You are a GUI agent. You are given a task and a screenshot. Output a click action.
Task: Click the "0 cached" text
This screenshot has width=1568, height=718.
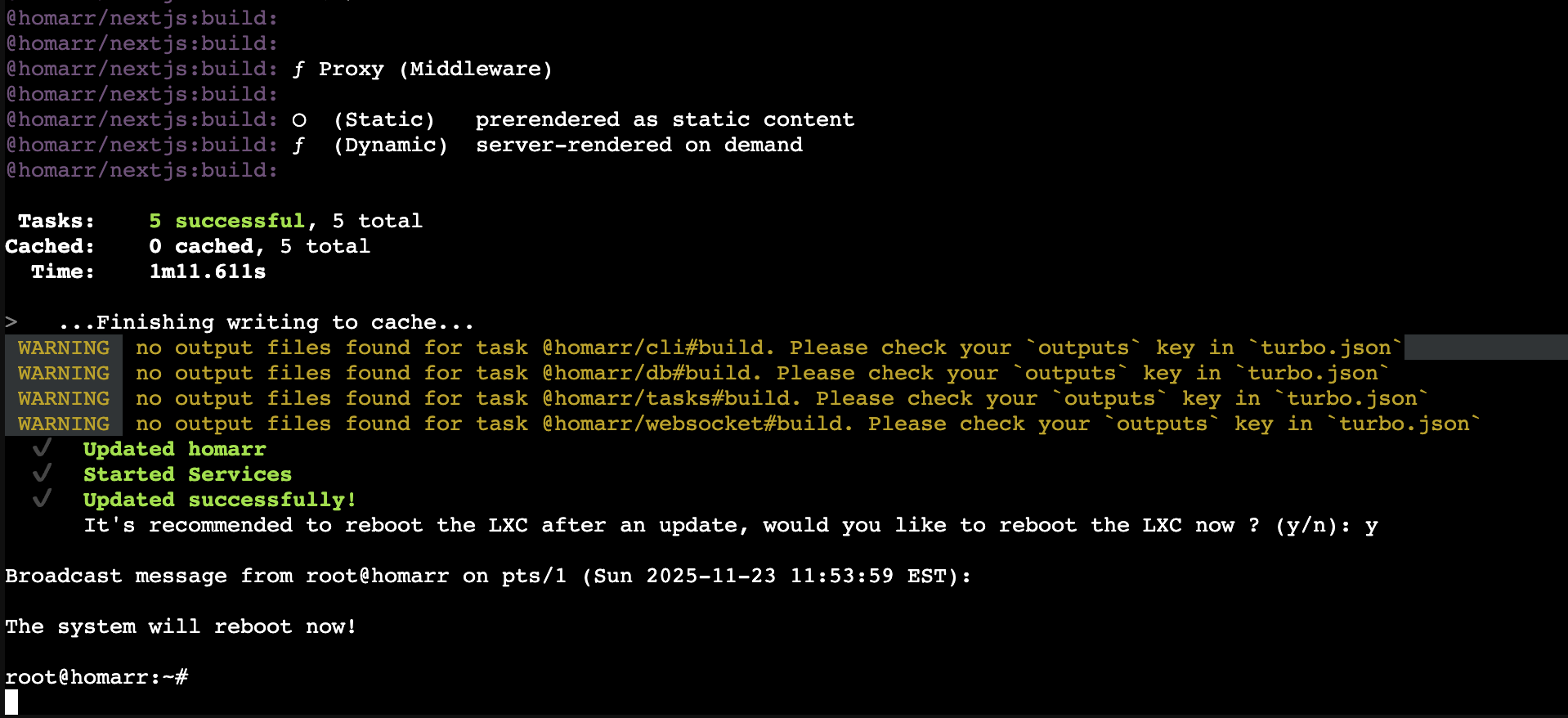[201, 246]
